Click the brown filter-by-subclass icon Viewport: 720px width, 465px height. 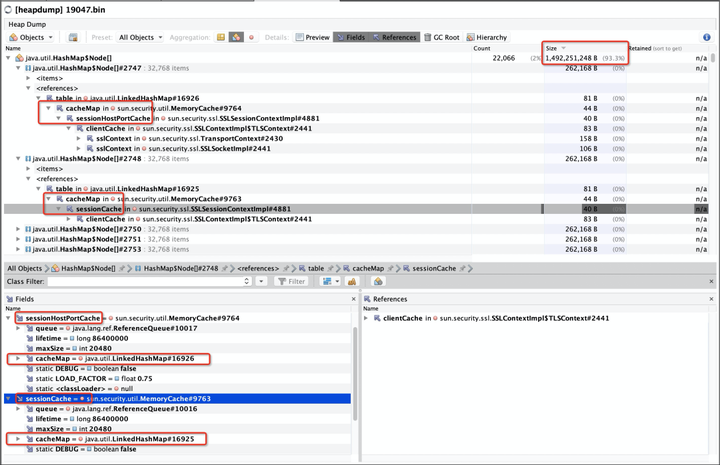coord(352,281)
